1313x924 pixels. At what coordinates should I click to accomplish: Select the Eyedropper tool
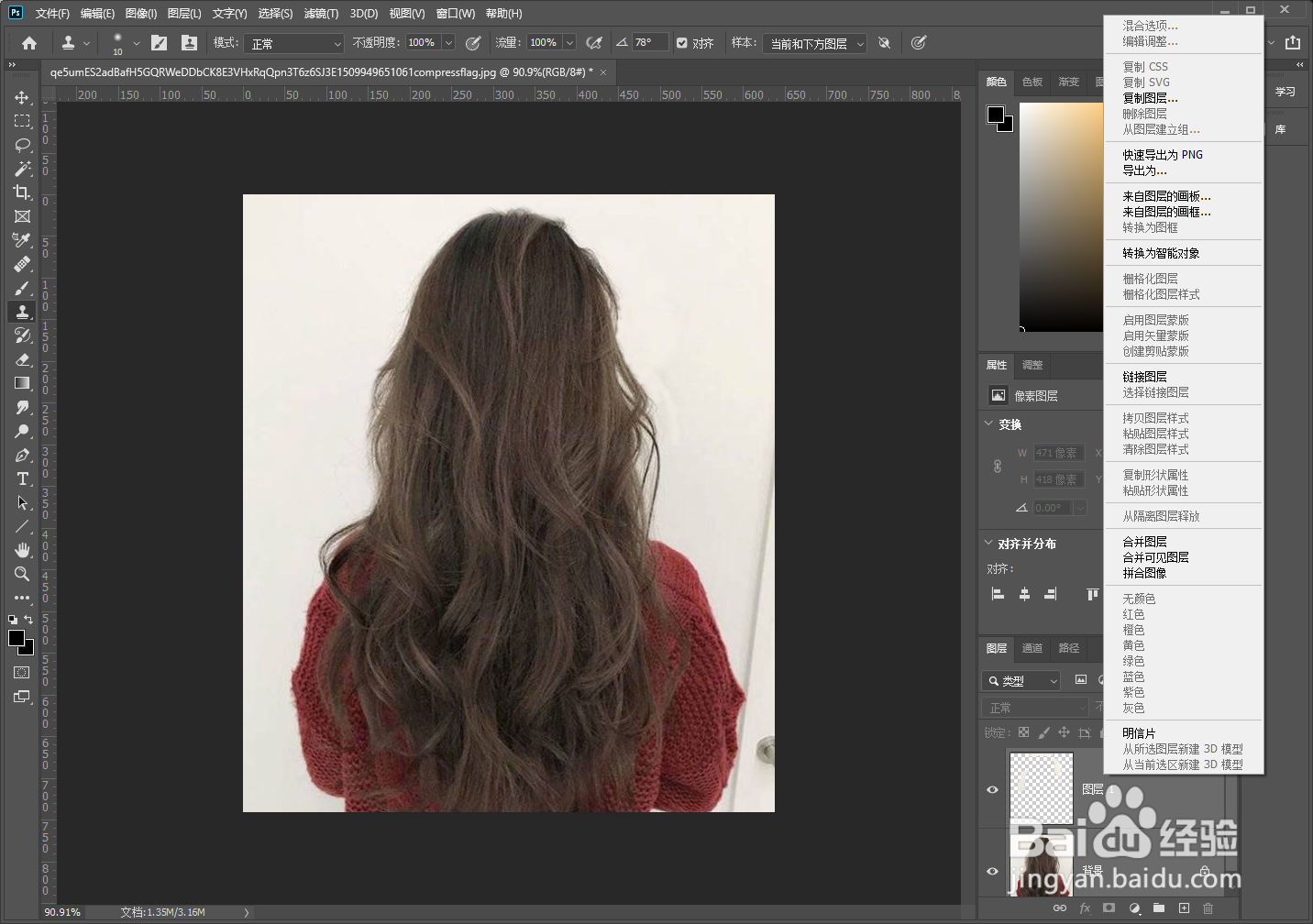[x=22, y=240]
